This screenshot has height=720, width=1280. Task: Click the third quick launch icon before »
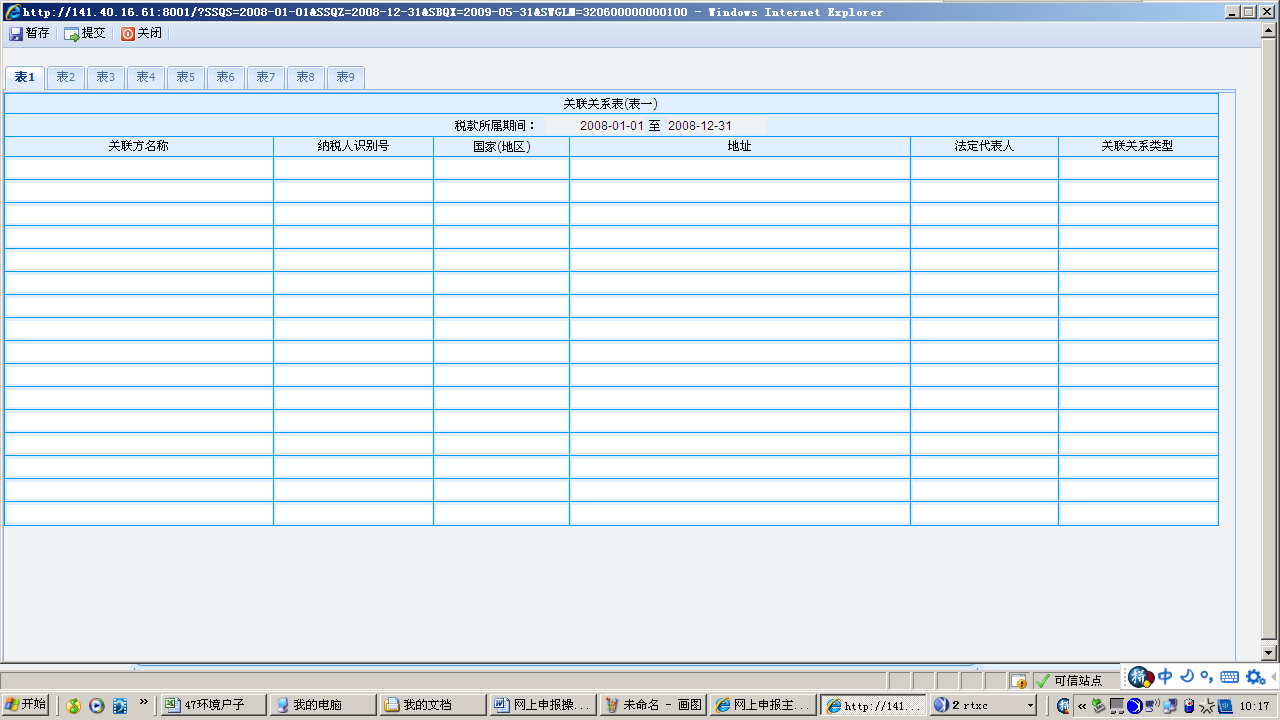(x=119, y=706)
